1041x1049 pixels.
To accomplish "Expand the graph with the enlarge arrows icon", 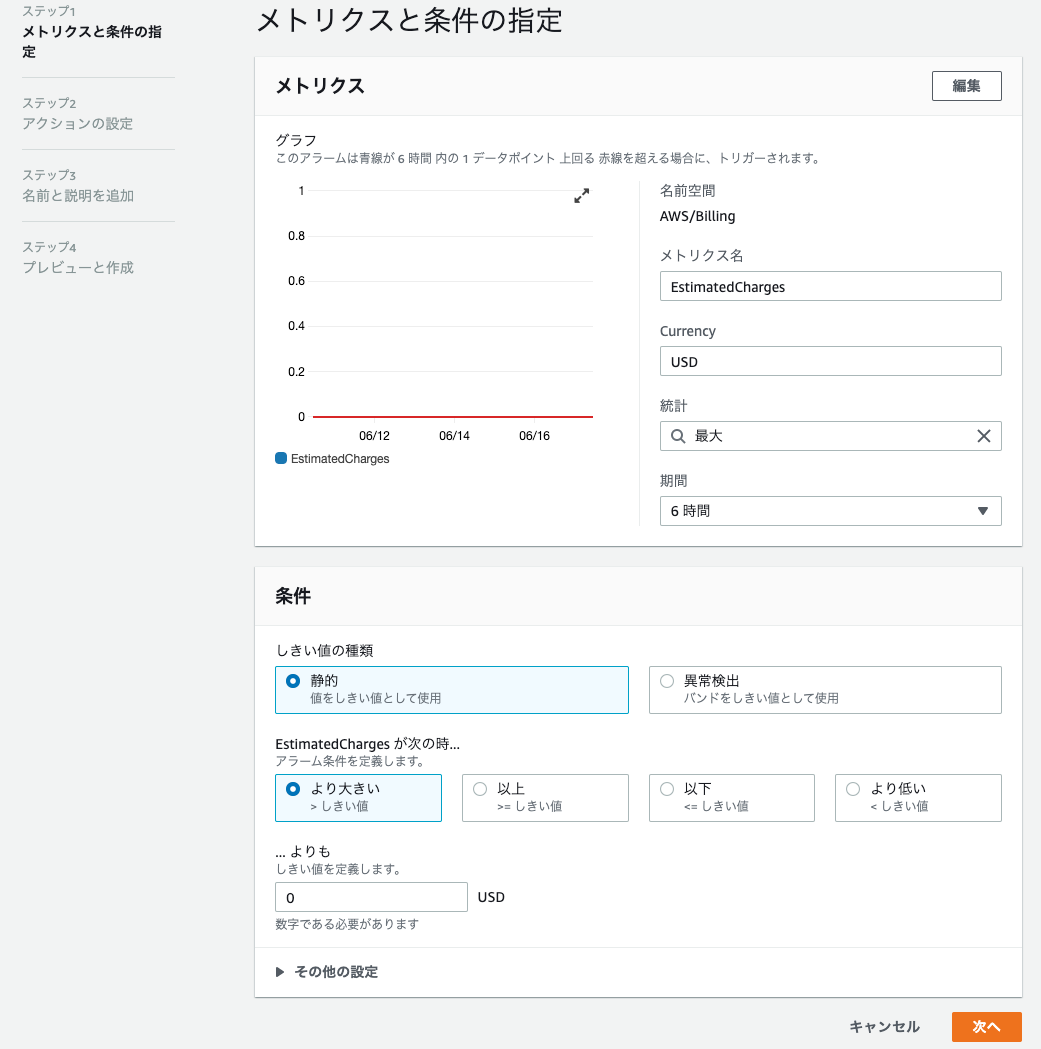I will 581,195.
